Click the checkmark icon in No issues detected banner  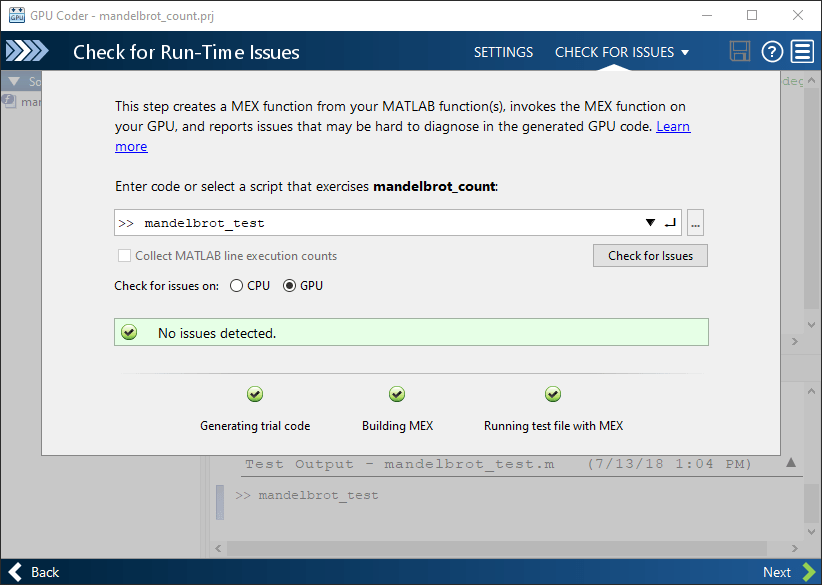coord(129,330)
